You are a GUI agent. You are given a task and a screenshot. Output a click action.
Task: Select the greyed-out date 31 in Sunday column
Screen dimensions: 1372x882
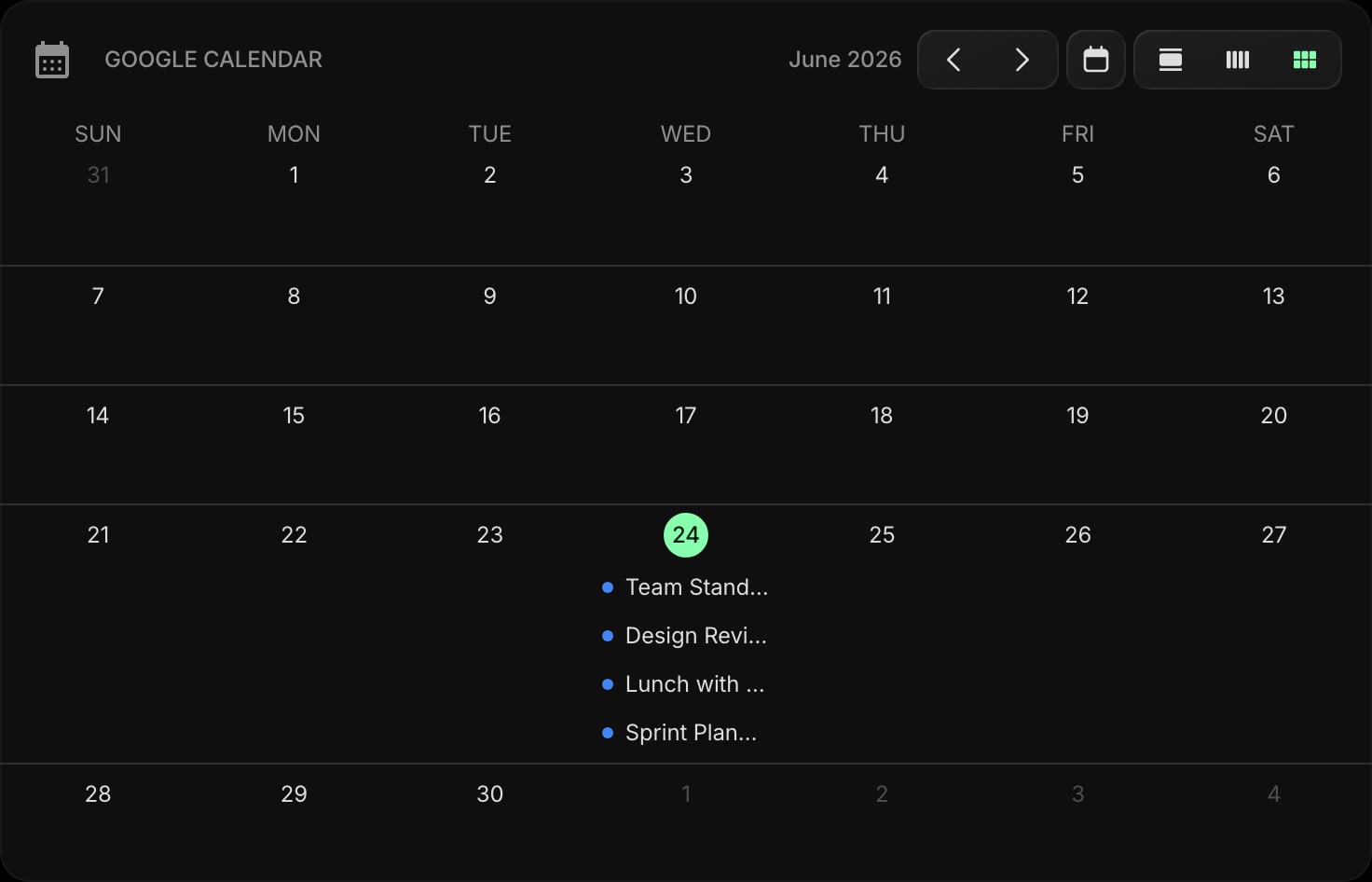point(98,175)
